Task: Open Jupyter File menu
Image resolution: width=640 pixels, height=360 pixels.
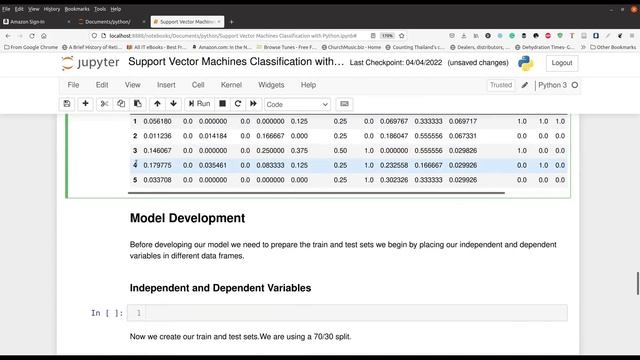Action: (73, 85)
